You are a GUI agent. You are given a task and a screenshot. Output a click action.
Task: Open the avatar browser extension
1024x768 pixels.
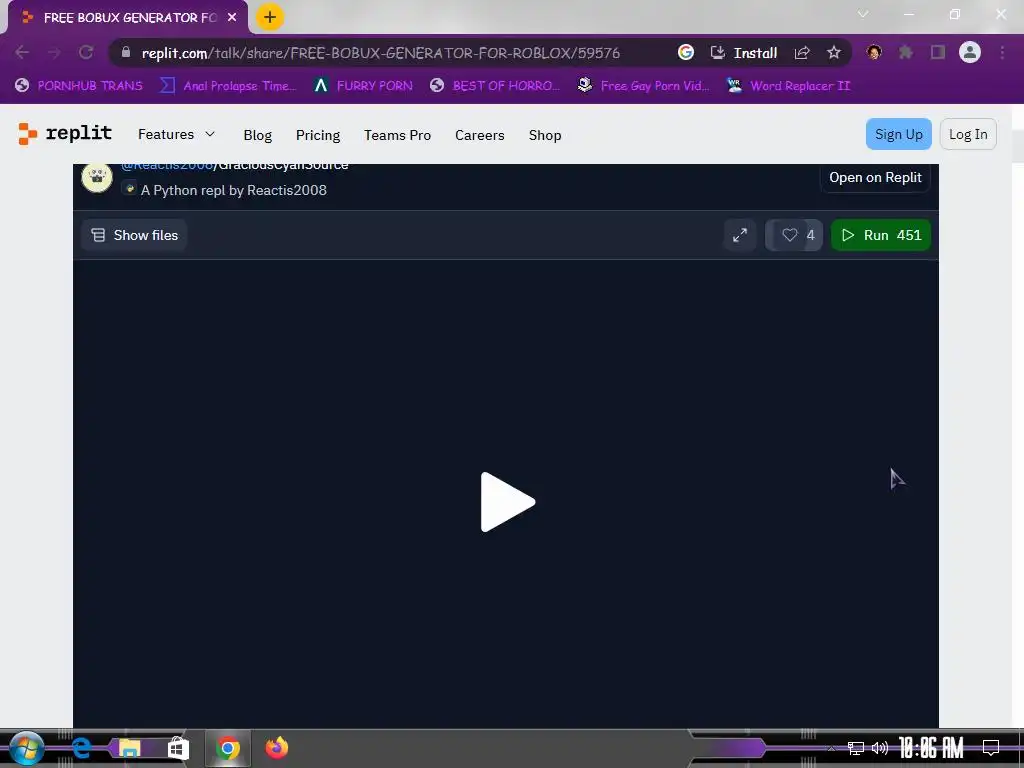[x=874, y=52]
